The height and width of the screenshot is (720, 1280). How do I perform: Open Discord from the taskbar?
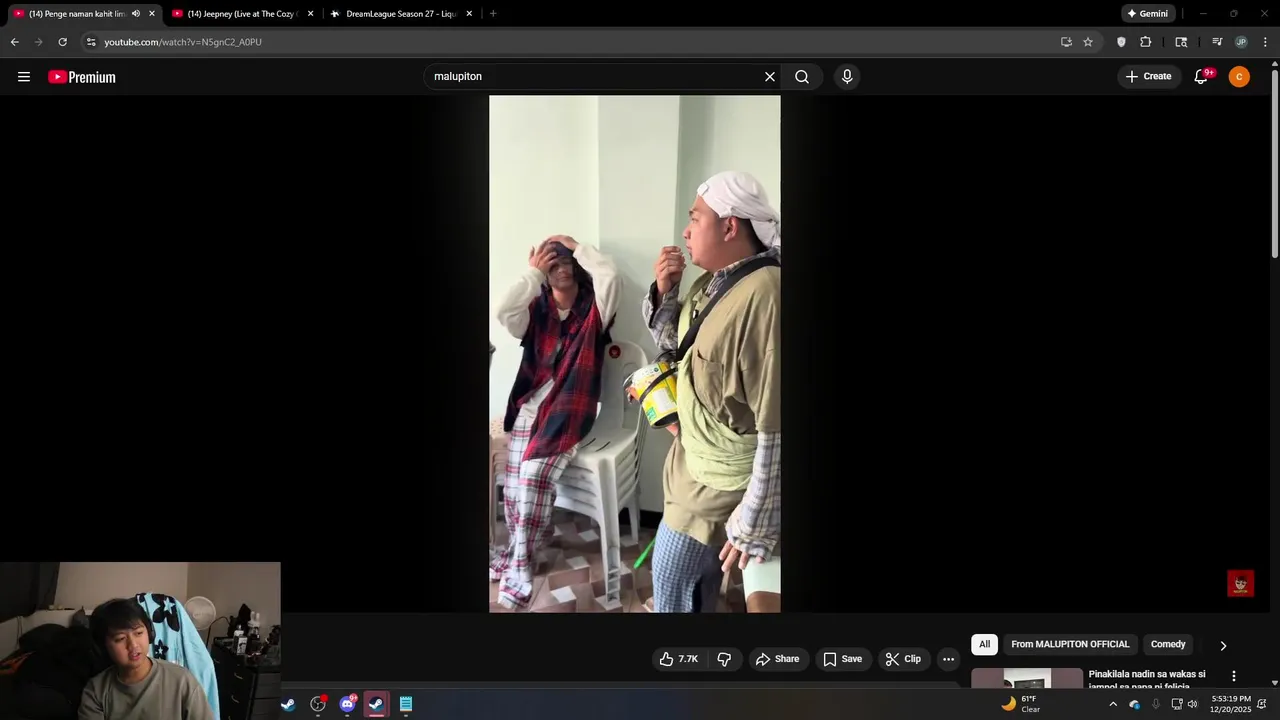347,704
